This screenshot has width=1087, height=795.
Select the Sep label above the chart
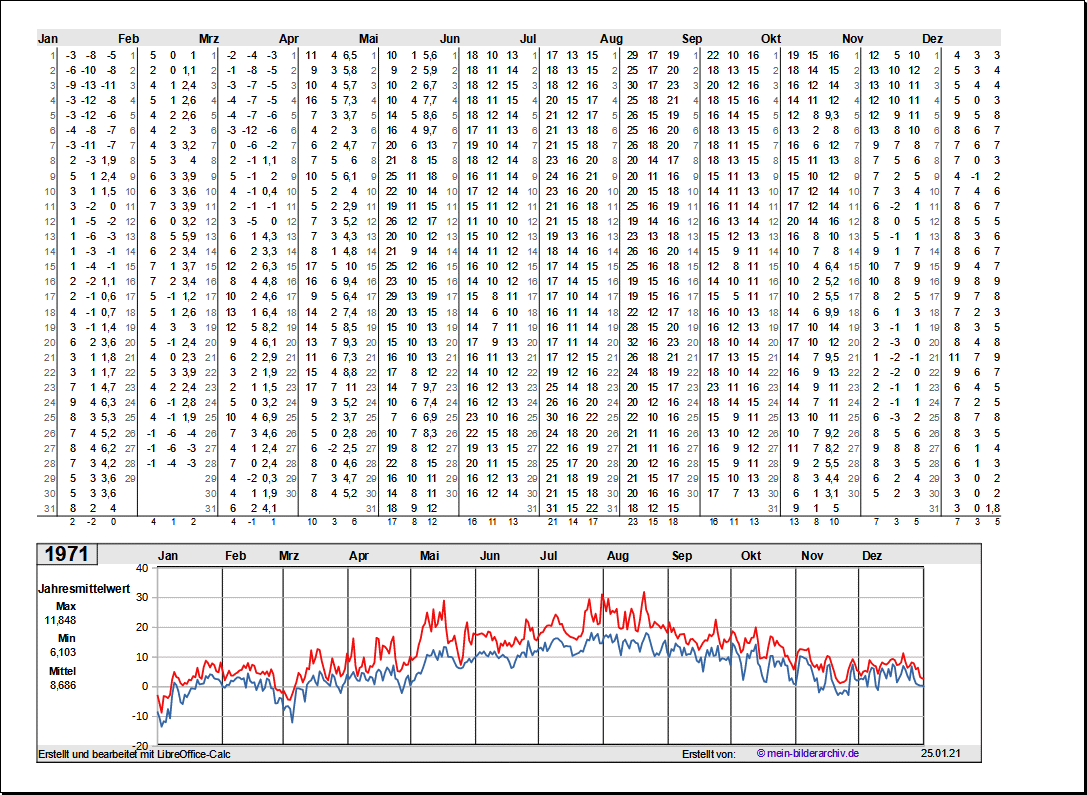click(x=681, y=556)
